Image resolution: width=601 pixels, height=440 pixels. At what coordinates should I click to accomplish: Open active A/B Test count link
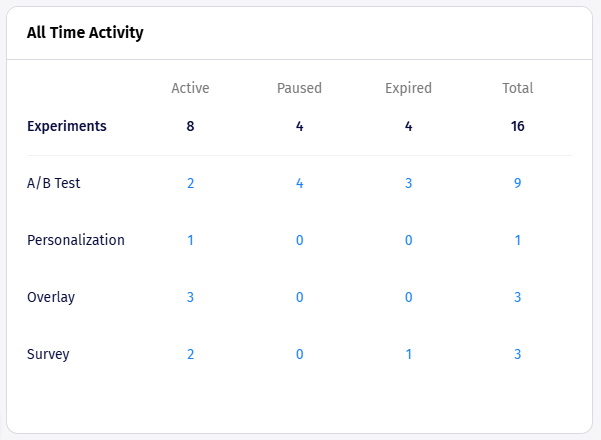(190, 183)
